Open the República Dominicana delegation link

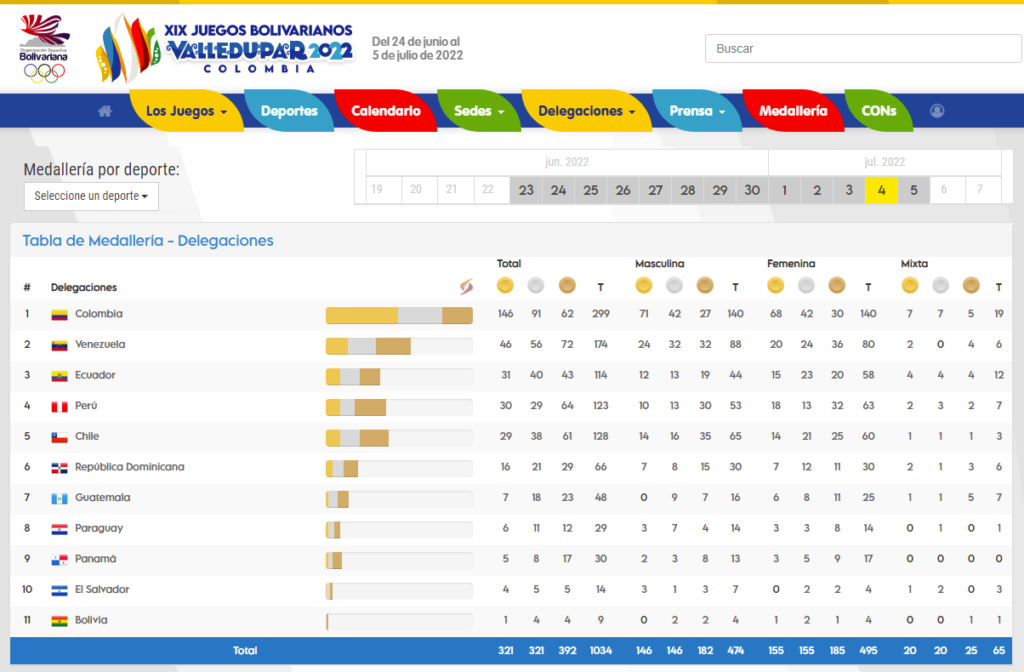(x=129, y=468)
